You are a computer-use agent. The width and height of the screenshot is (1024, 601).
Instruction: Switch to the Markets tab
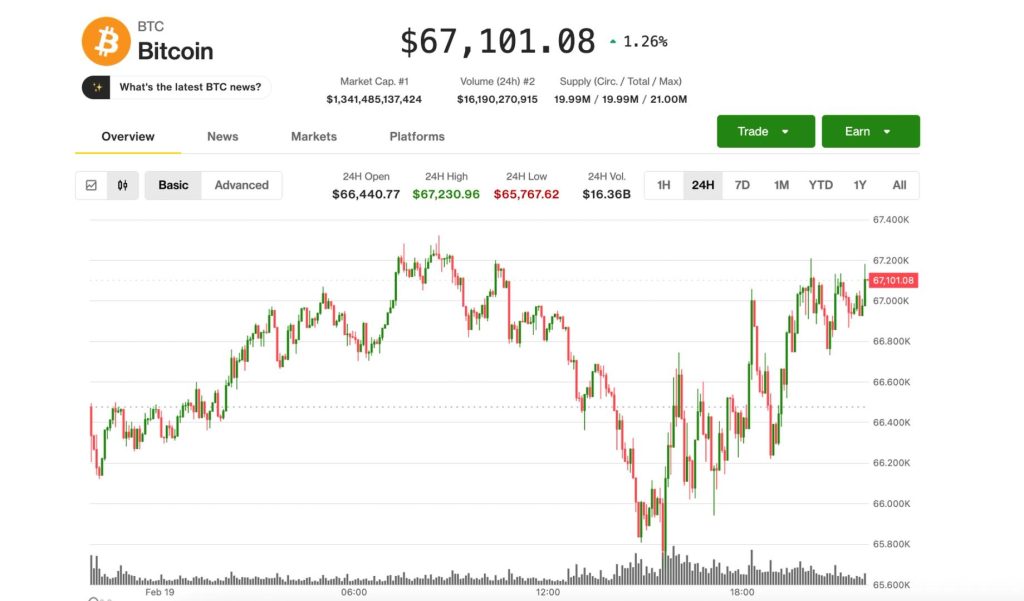(x=313, y=136)
